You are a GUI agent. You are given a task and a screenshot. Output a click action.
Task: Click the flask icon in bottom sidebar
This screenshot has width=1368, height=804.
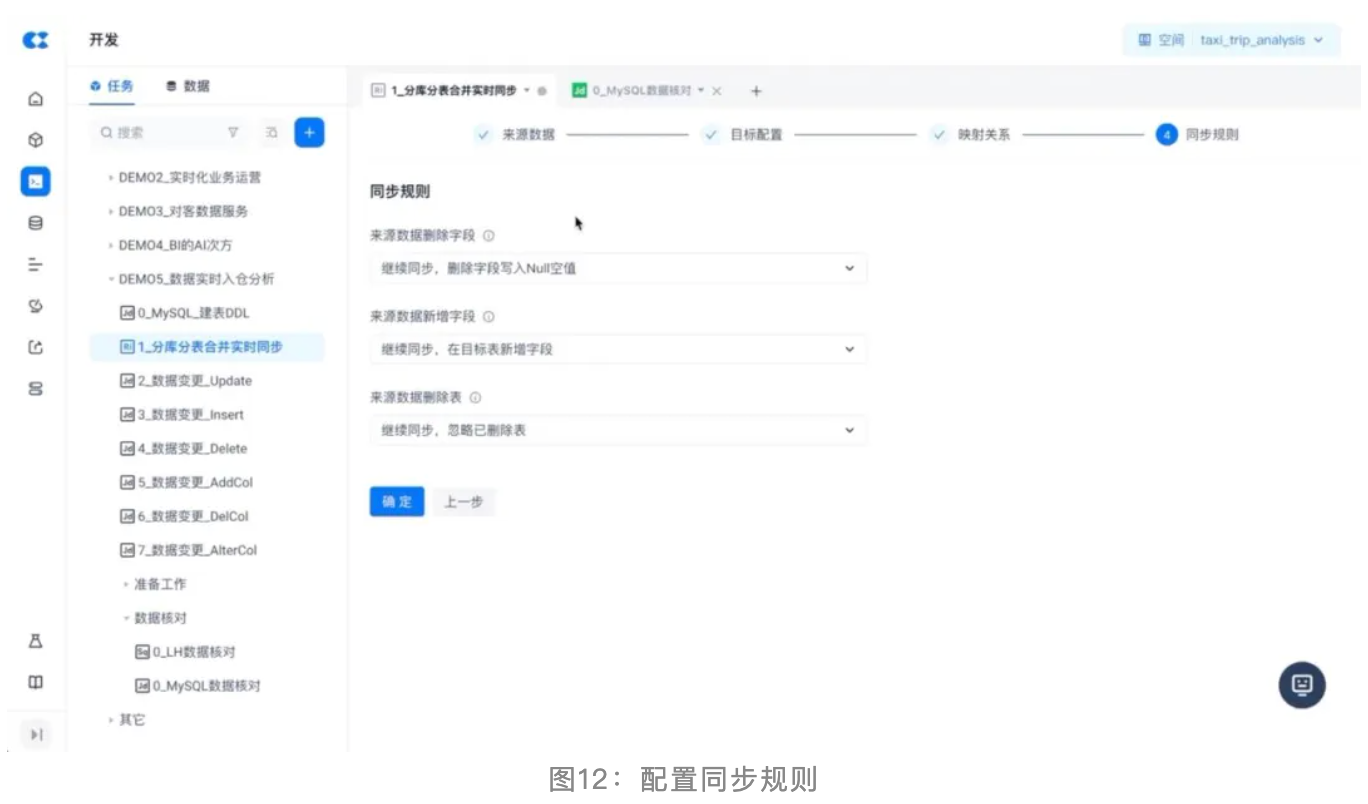pos(36,641)
